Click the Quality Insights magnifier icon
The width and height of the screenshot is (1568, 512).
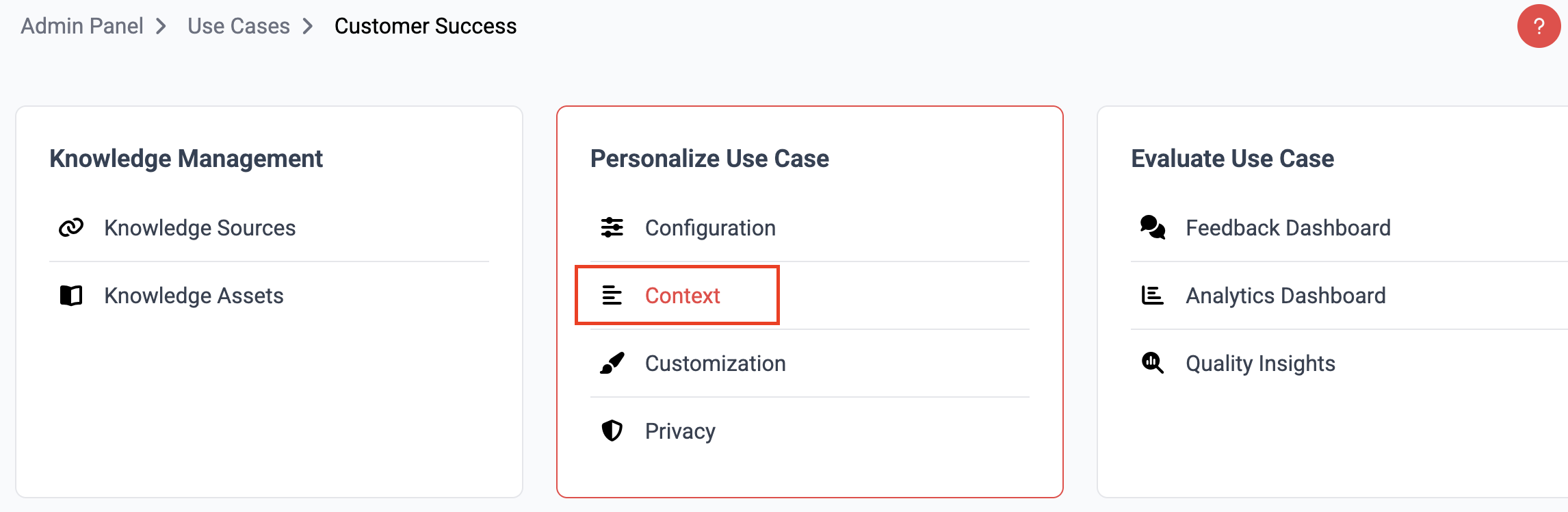(x=1152, y=363)
